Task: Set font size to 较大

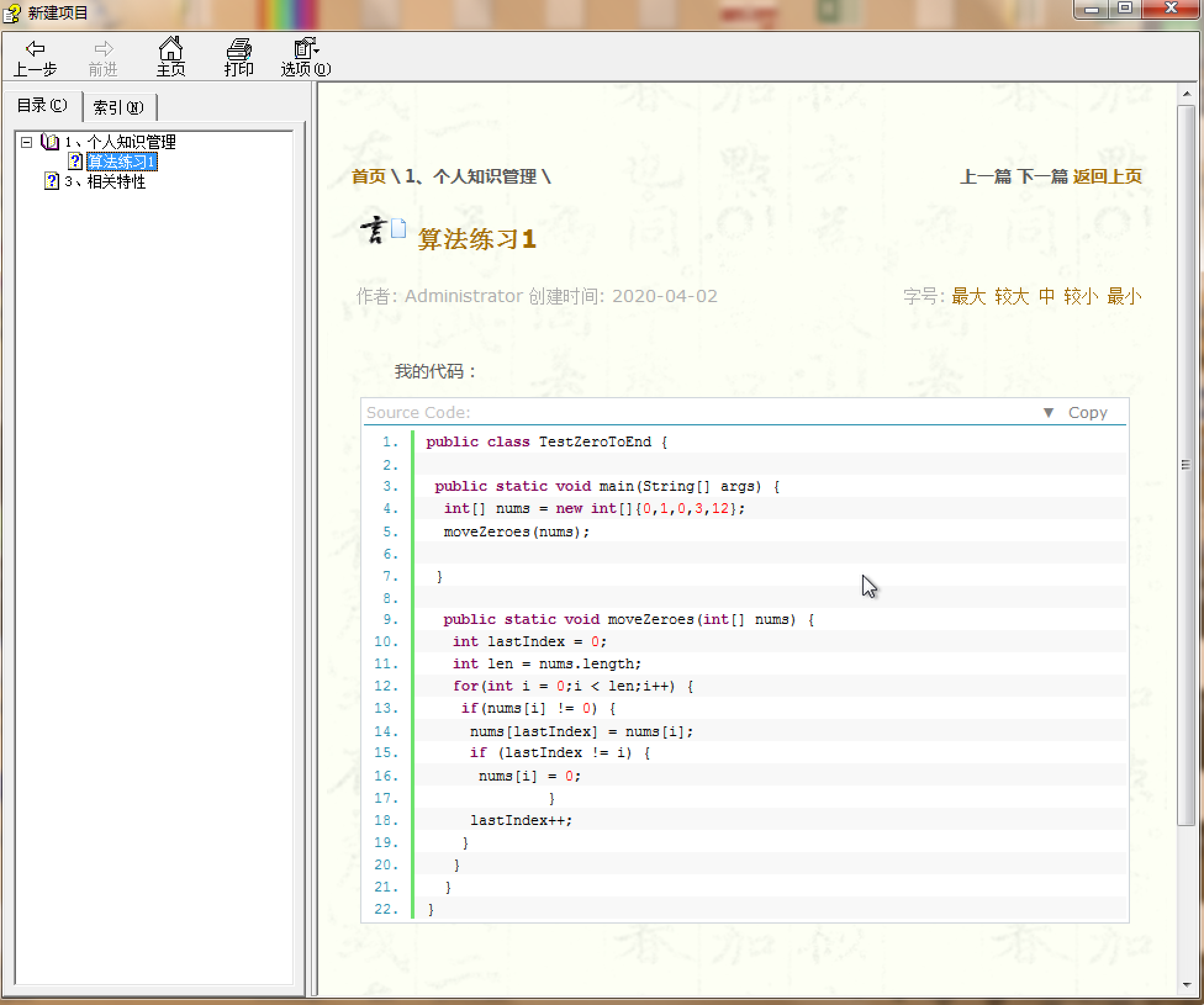Action: [1012, 297]
